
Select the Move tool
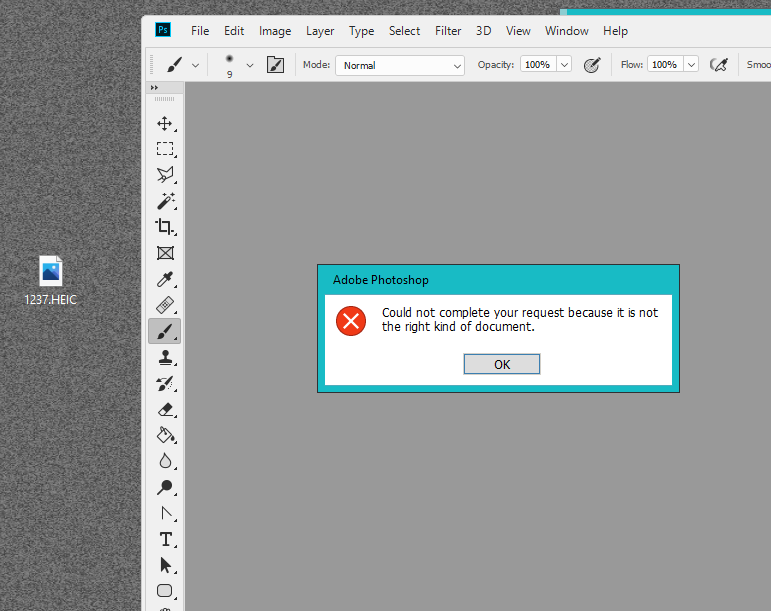[165, 123]
